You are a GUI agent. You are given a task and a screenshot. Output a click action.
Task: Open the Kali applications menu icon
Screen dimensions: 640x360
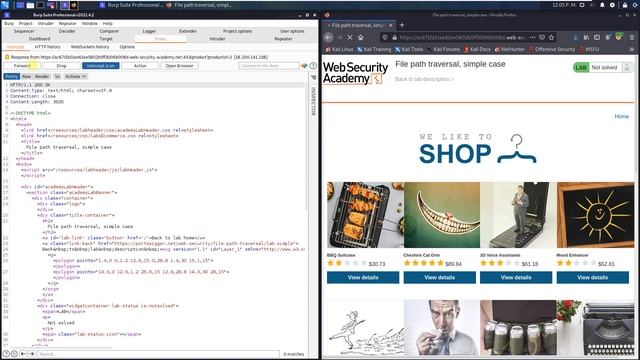pyautogui.click(x=5, y=5)
